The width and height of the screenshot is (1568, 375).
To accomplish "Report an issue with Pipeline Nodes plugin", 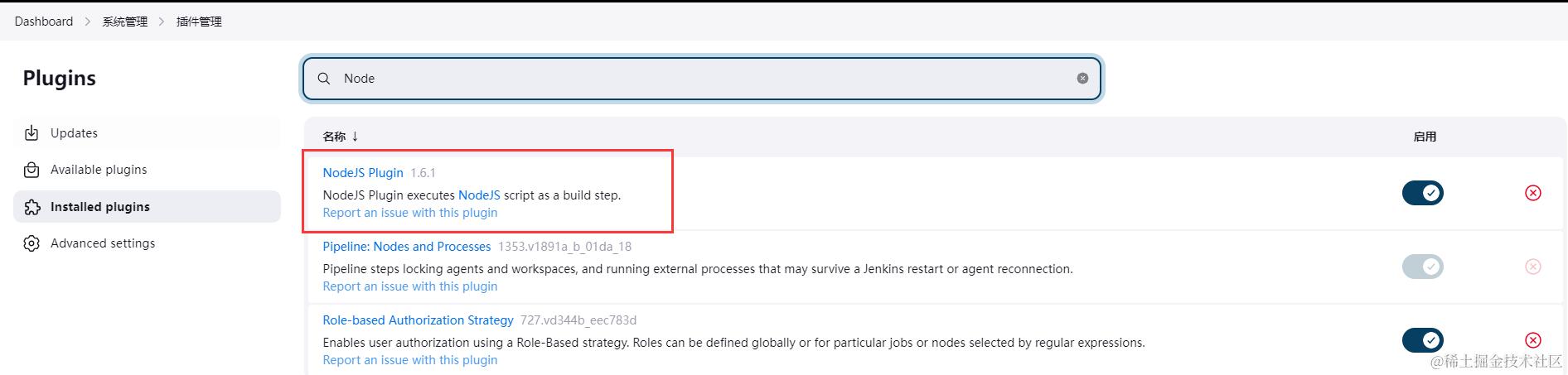I will pos(410,286).
